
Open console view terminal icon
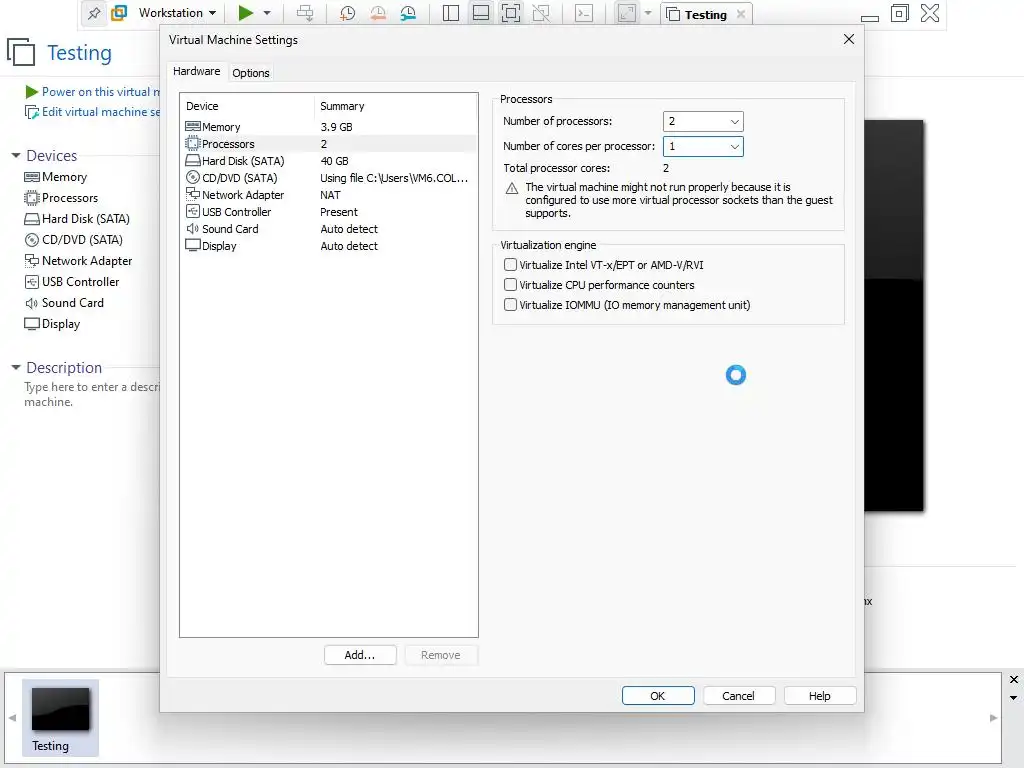click(584, 13)
